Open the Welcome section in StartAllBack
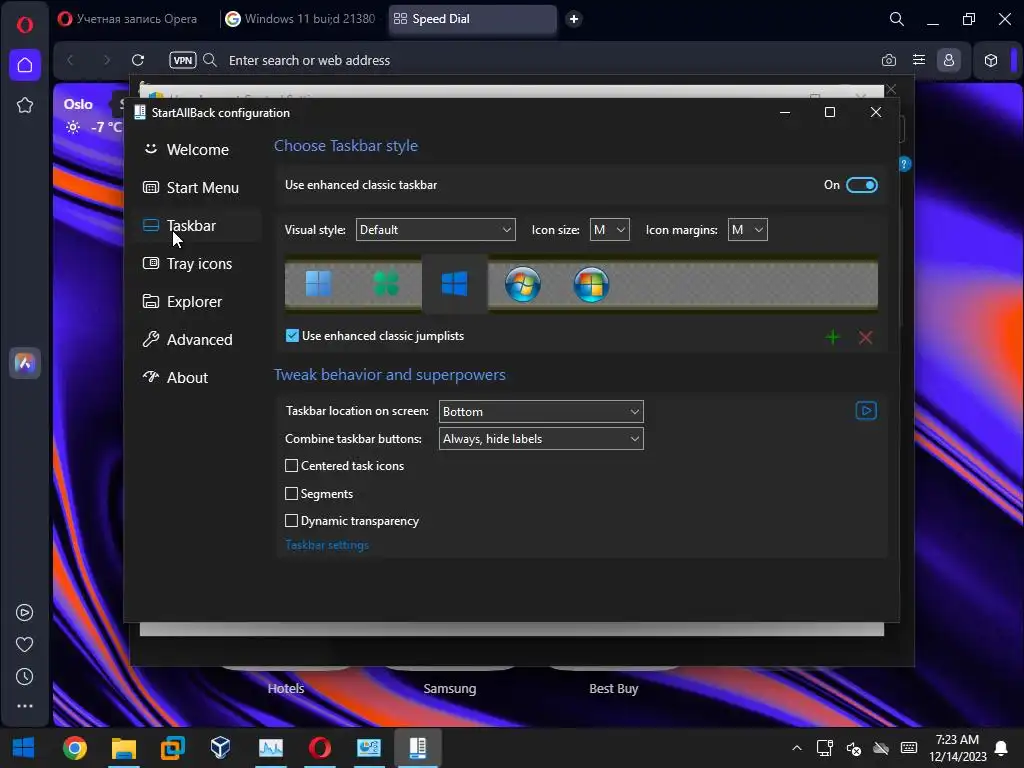This screenshot has width=1024, height=768. pyautogui.click(x=187, y=150)
